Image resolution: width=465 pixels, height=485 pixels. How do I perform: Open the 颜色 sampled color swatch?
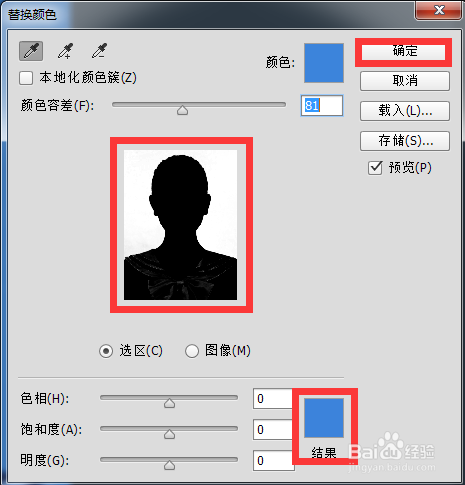(x=324, y=63)
